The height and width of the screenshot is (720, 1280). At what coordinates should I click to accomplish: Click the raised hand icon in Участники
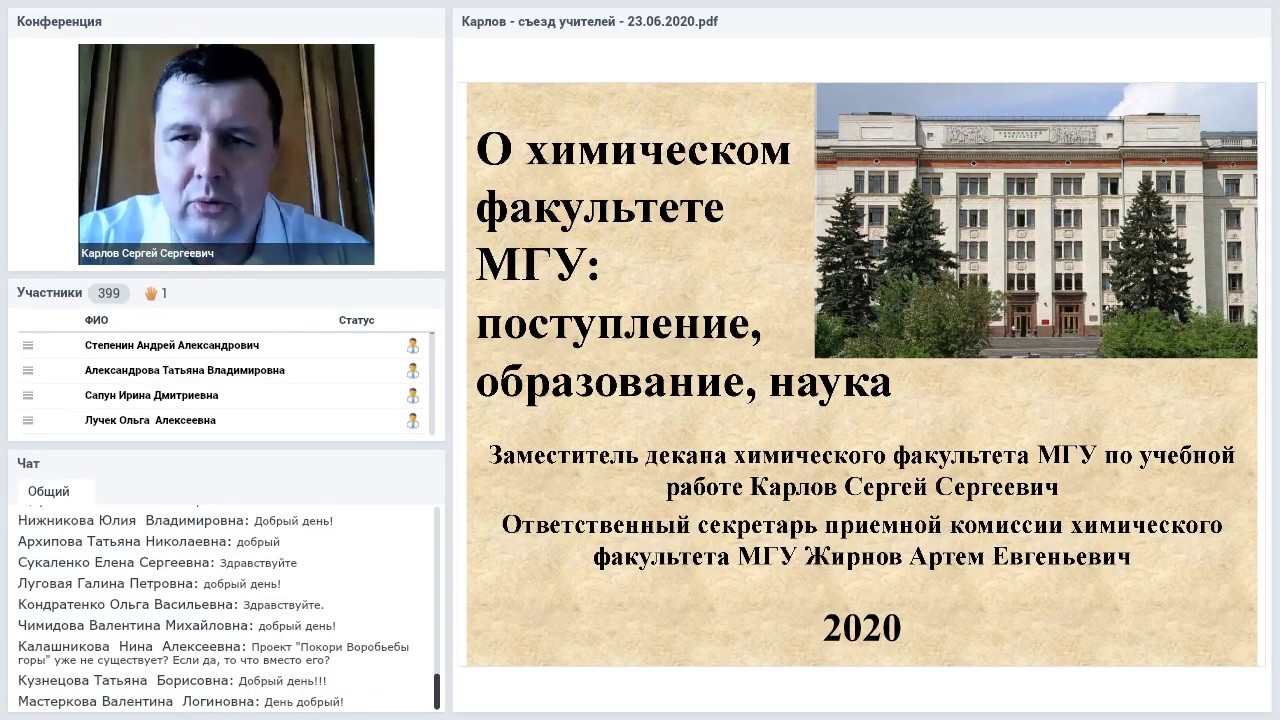[x=151, y=293]
